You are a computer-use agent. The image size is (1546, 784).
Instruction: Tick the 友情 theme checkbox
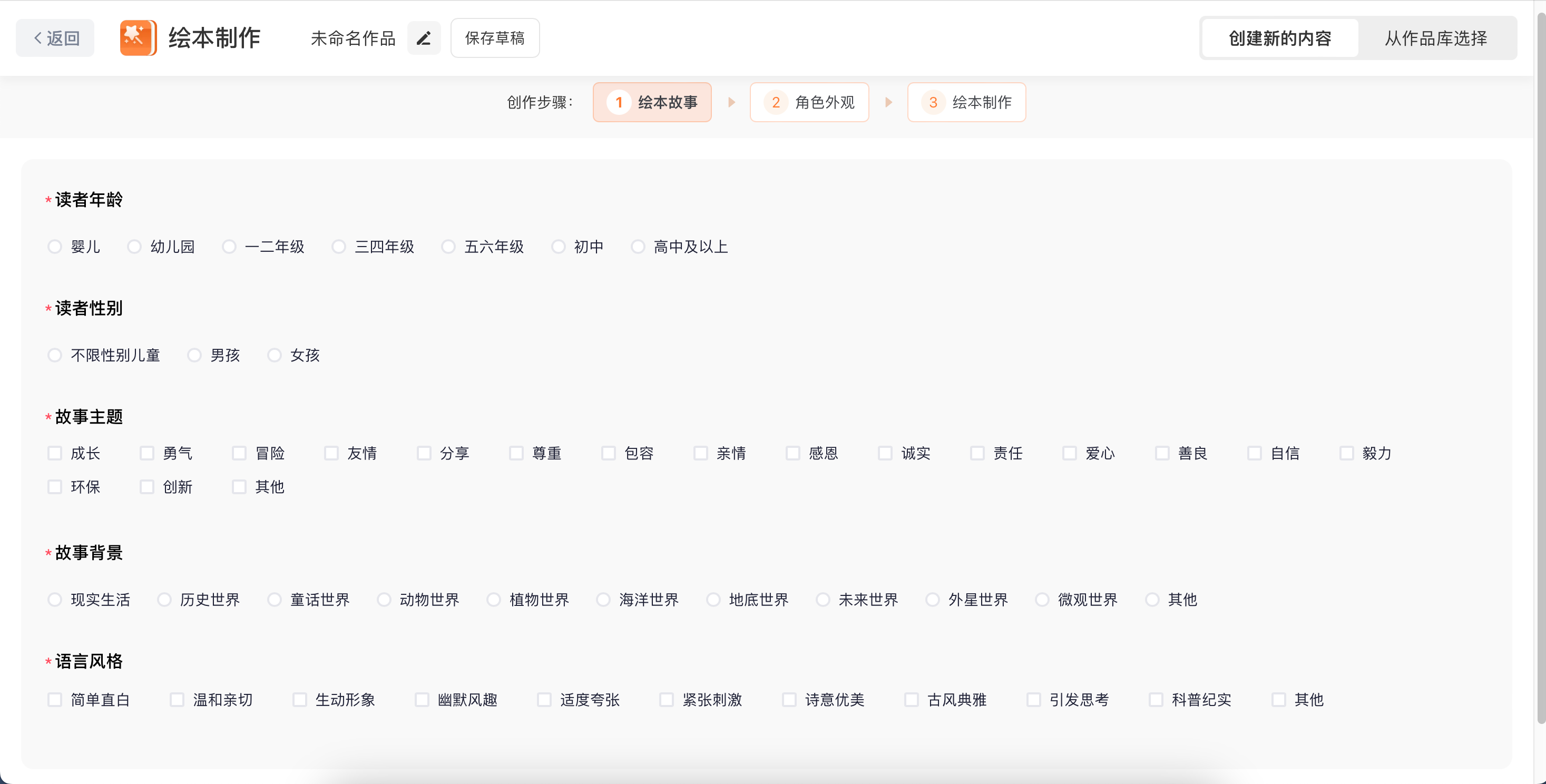pyautogui.click(x=331, y=453)
